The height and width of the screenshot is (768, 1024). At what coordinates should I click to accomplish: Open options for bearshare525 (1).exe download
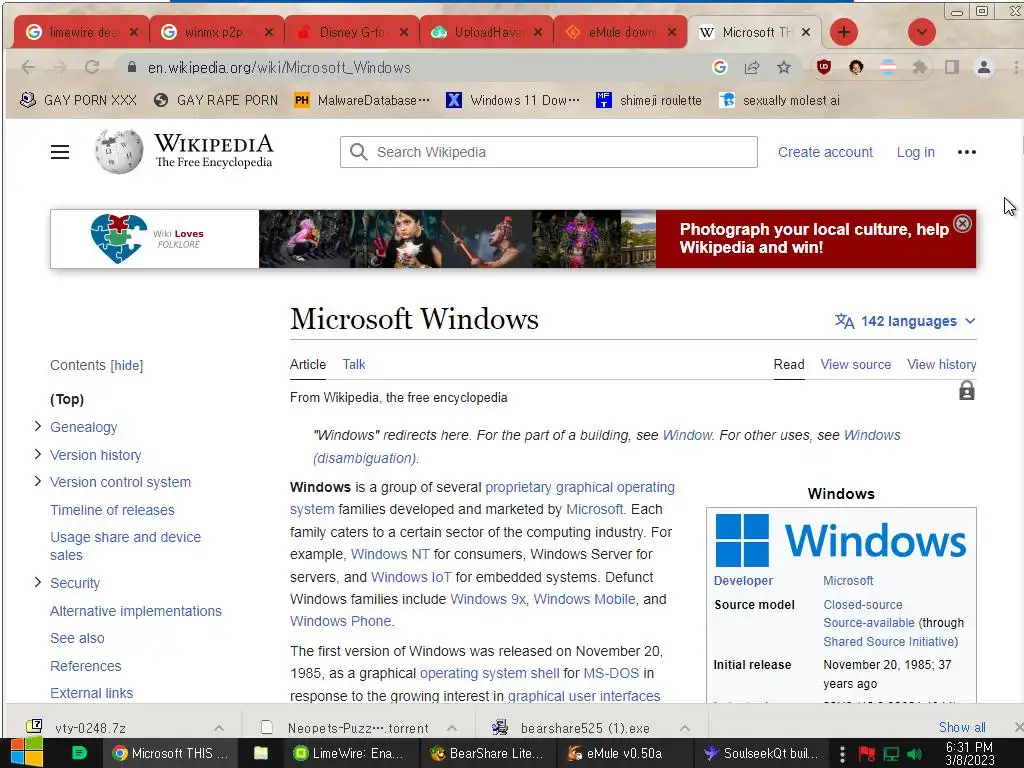tap(684, 728)
